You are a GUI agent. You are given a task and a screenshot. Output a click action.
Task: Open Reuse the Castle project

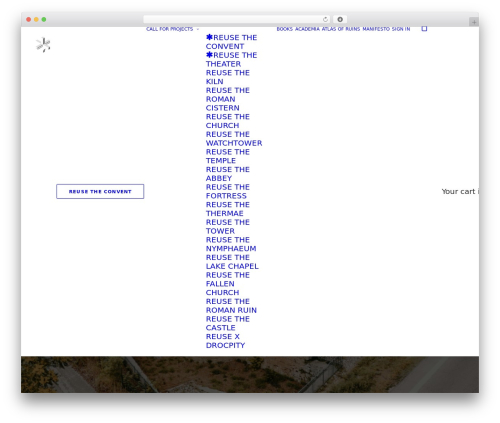tap(228, 323)
